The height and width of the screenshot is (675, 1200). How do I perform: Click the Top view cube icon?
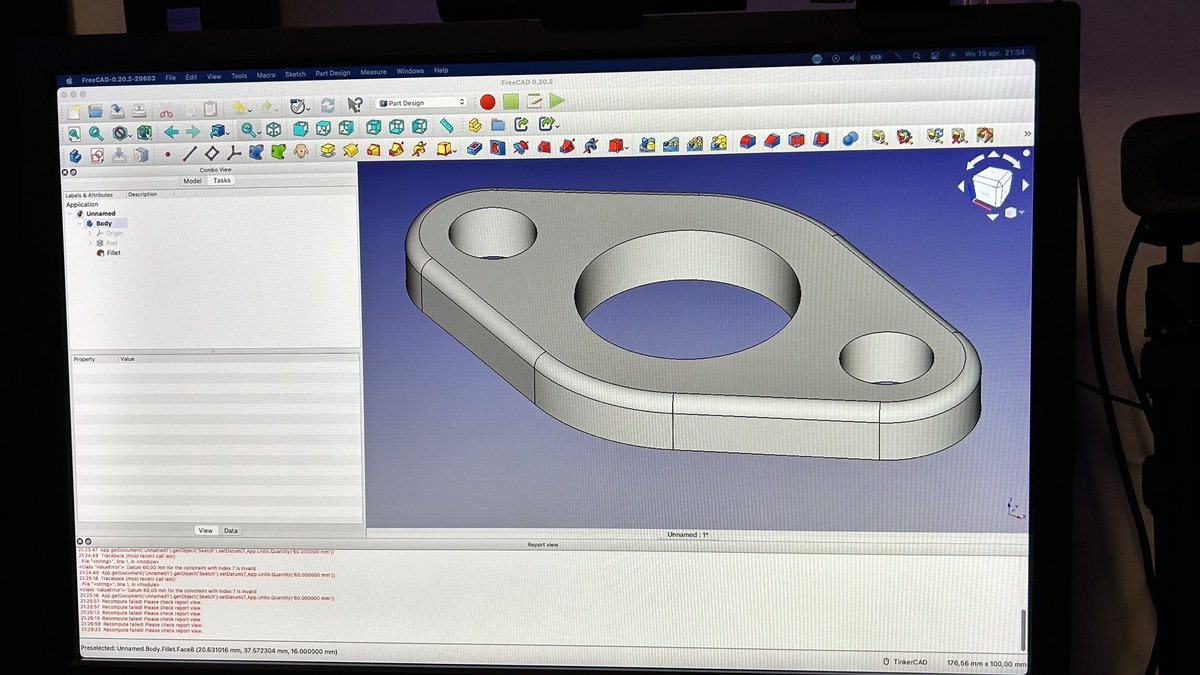(x=323, y=129)
